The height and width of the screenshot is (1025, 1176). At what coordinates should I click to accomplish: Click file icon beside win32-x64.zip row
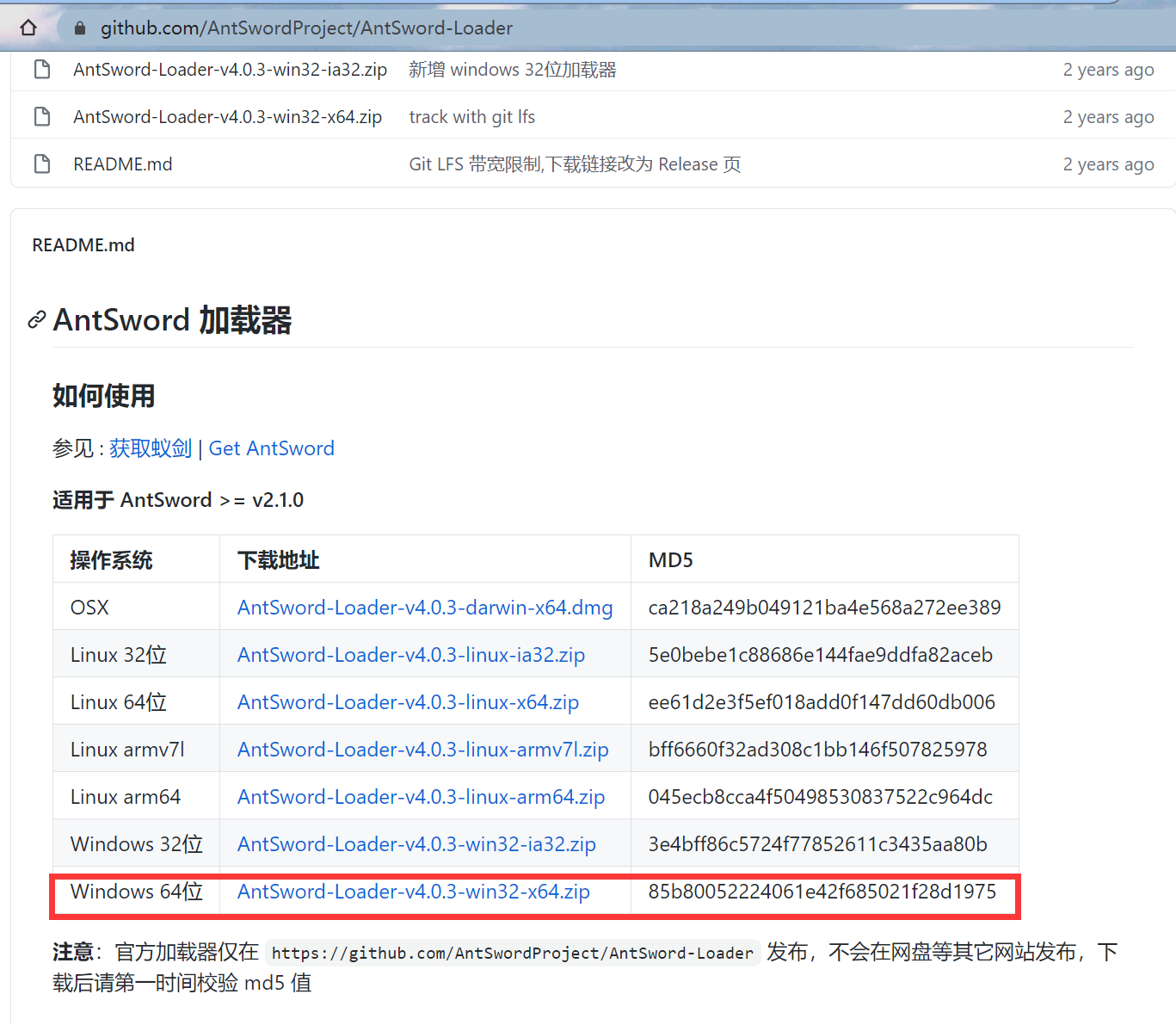click(42, 116)
